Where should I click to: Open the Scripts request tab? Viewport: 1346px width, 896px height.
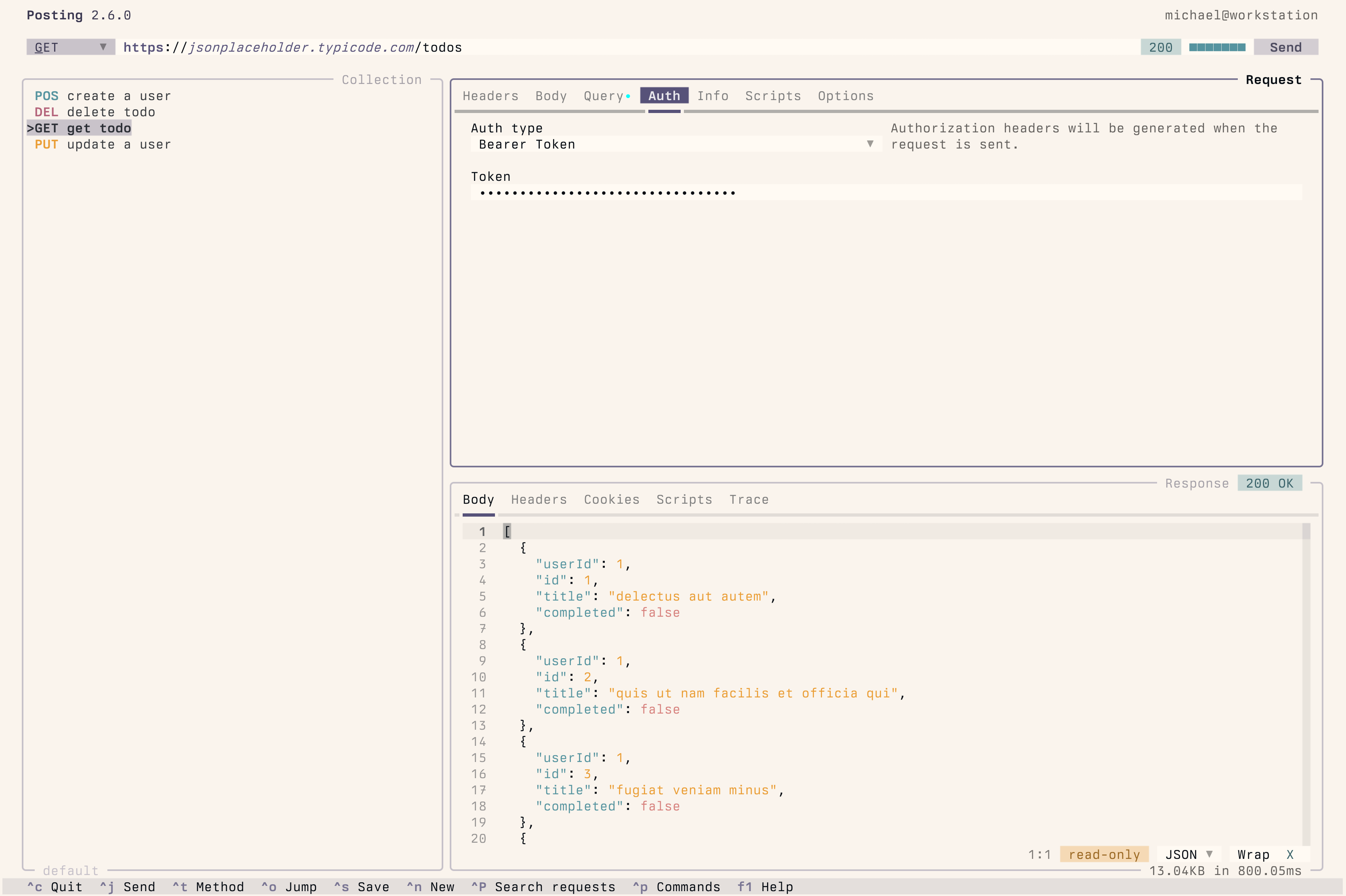773,96
